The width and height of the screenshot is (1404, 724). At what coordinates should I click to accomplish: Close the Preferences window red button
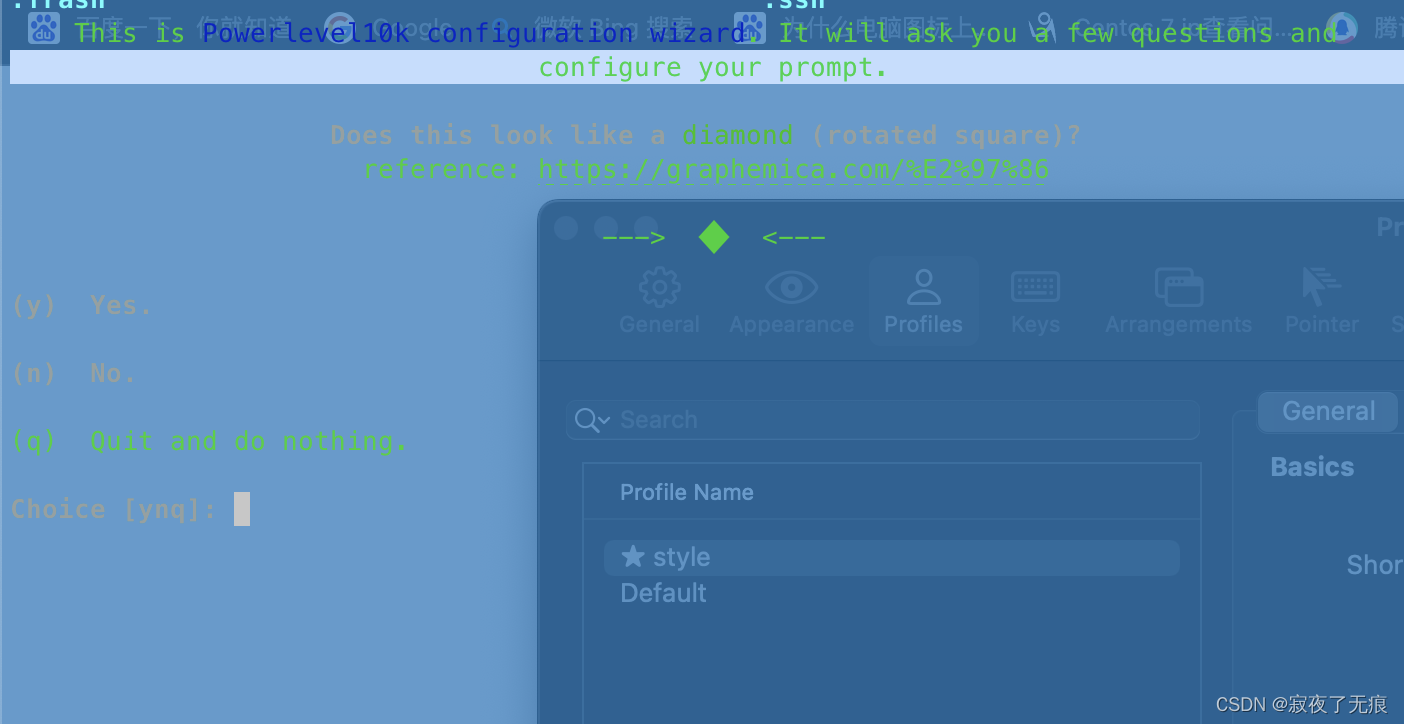coord(566,228)
